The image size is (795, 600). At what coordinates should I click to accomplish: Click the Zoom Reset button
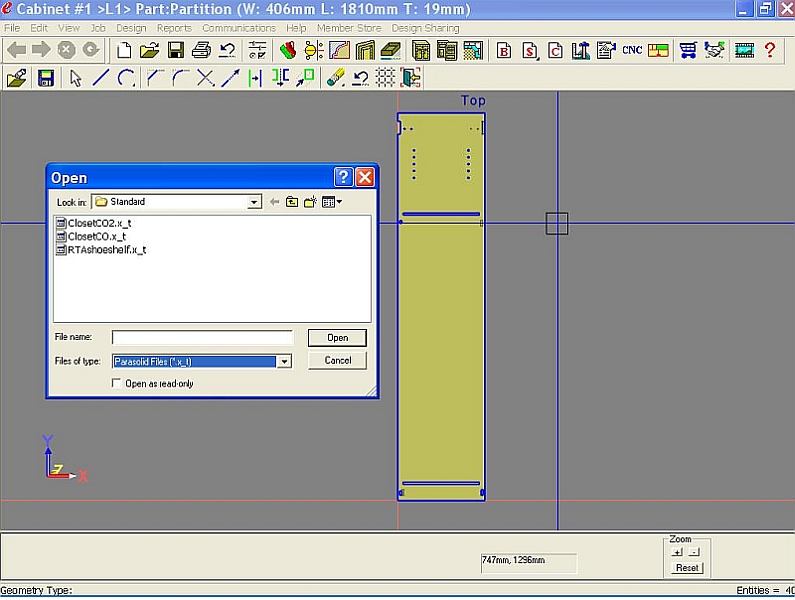(x=687, y=568)
